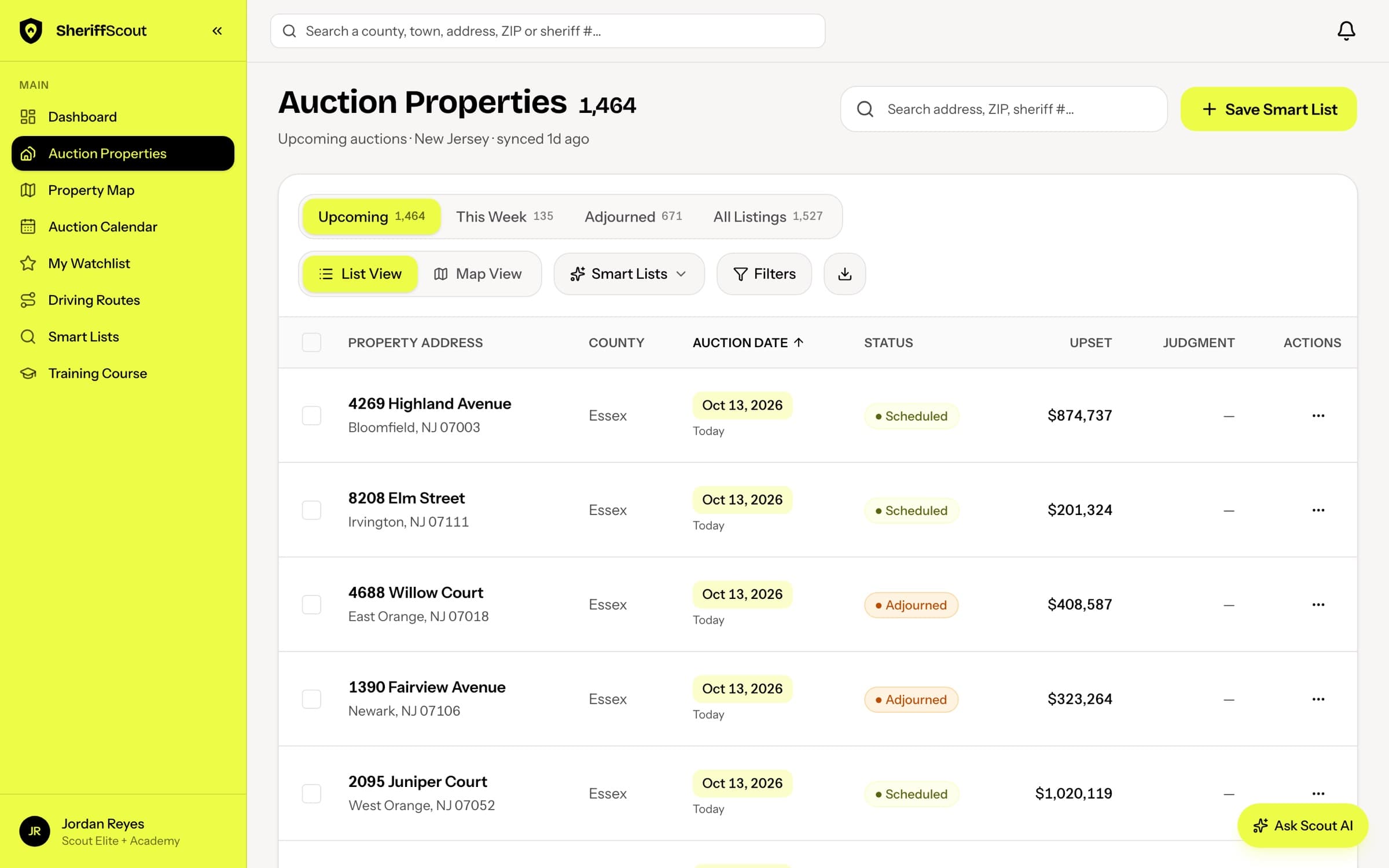Viewport: 1389px width, 868px height.
Task: Click the JR user avatar
Action: [x=35, y=832]
